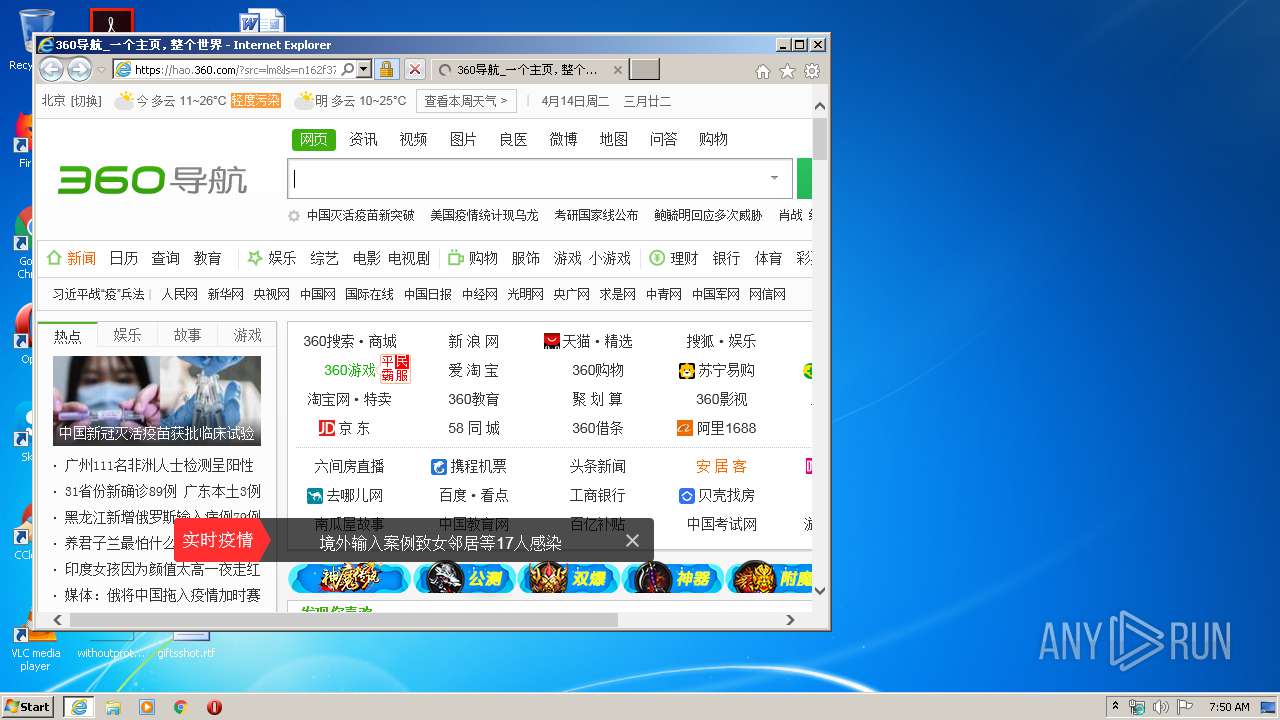Open the vaccine news thumbnail image

pos(157,400)
